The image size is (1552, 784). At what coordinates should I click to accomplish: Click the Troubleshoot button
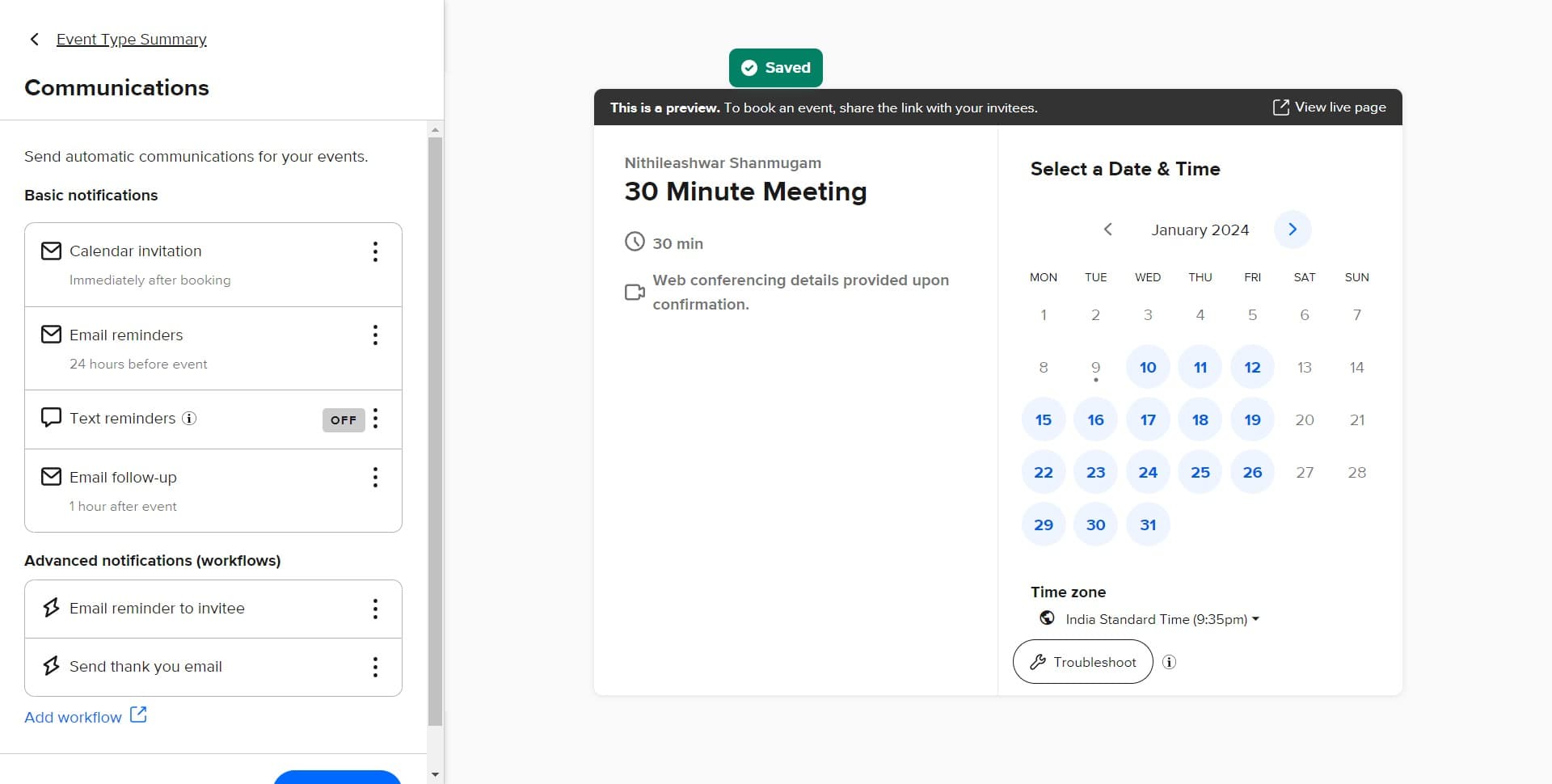click(1082, 661)
